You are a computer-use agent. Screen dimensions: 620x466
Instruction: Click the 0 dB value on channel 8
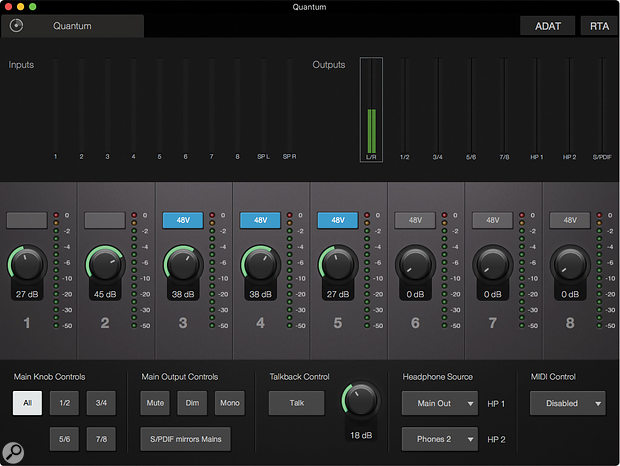(x=570, y=294)
